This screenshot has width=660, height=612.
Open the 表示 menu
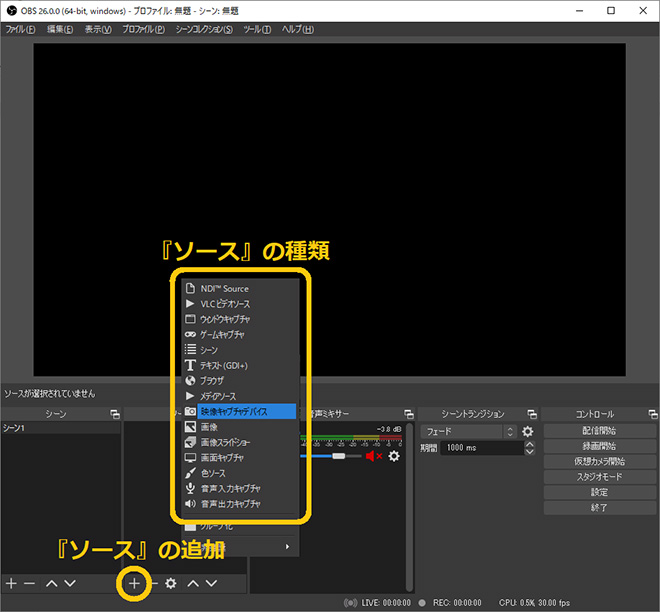coord(98,29)
